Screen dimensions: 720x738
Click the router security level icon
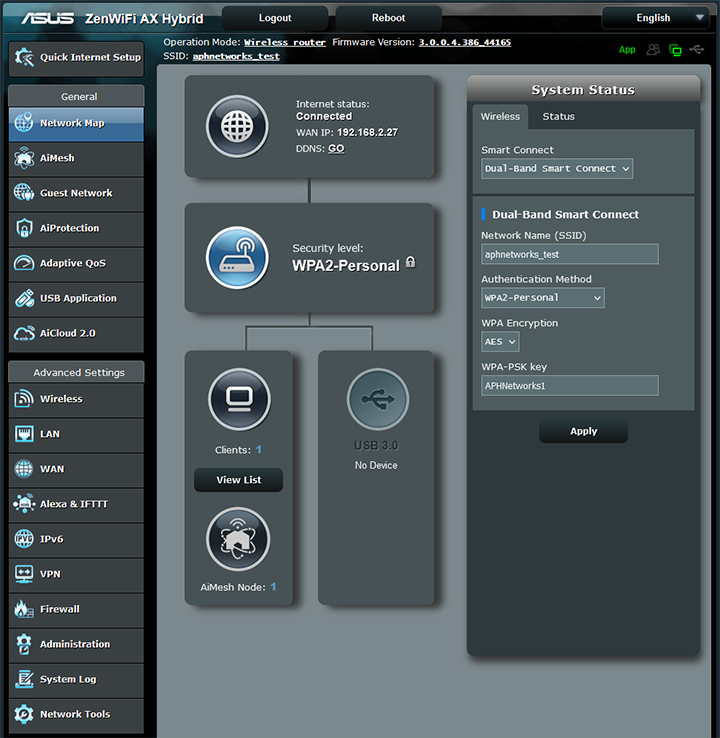237,257
